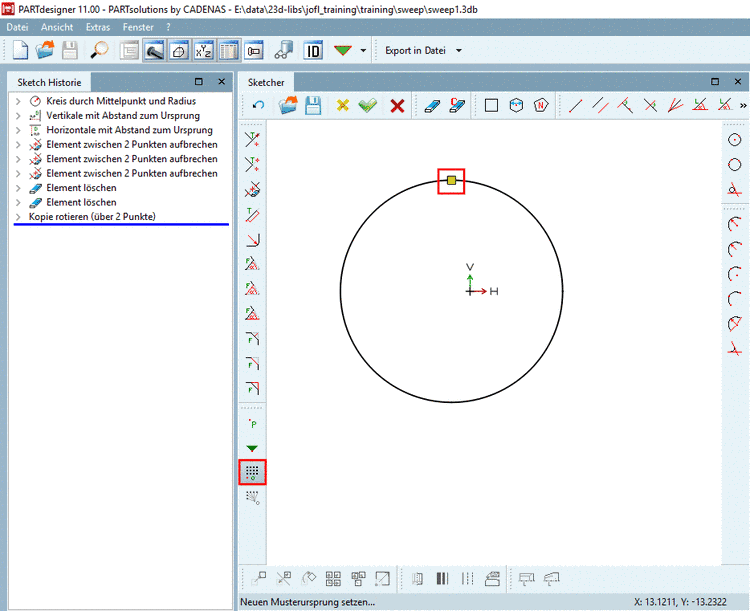
Task: Select the circle with center point tool
Action: [735, 140]
